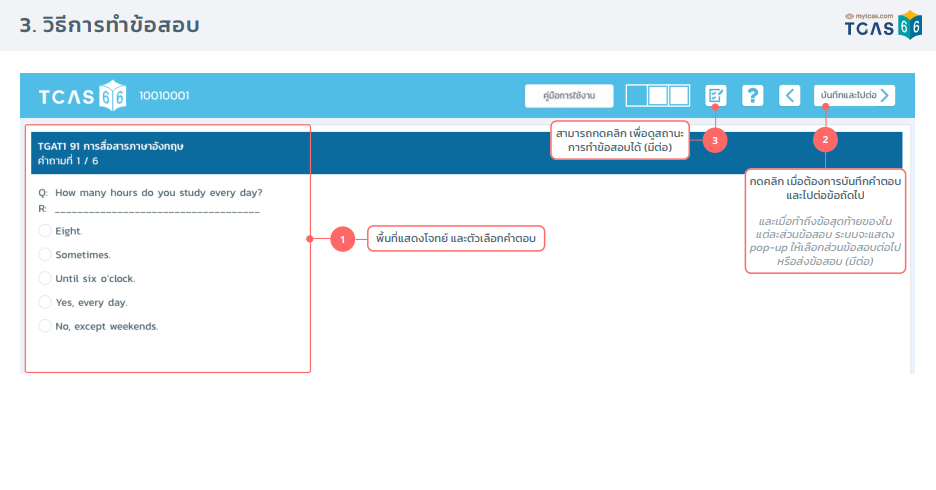Click the TGAT1 91 section title header
This screenshot has width=936, height=490.
pyautogui.click(x=111, y=146)
